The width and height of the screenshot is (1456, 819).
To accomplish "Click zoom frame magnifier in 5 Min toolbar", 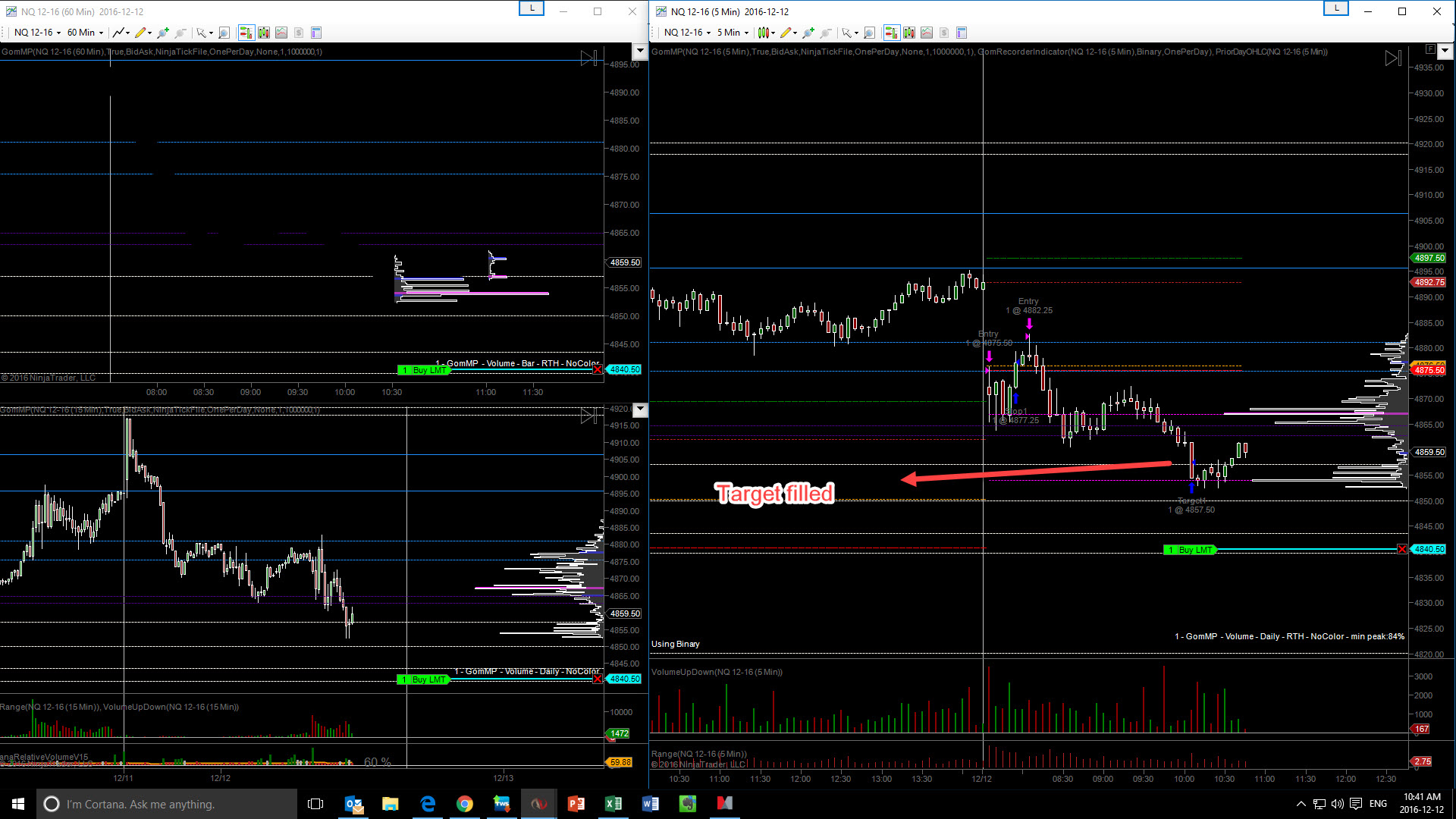I will pyautogui.click(x=870, y=33).
